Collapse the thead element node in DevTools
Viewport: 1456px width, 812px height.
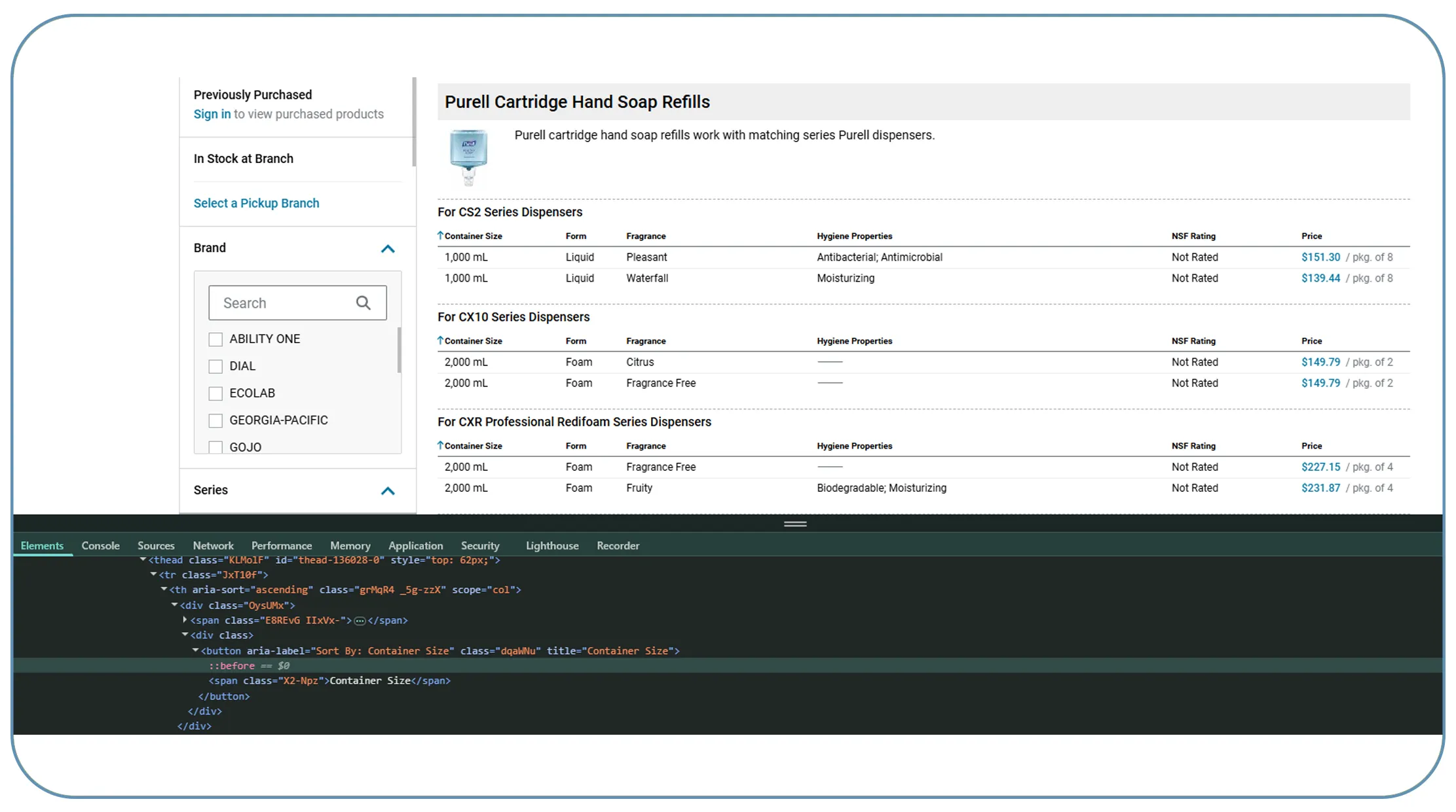pos(143,560)
